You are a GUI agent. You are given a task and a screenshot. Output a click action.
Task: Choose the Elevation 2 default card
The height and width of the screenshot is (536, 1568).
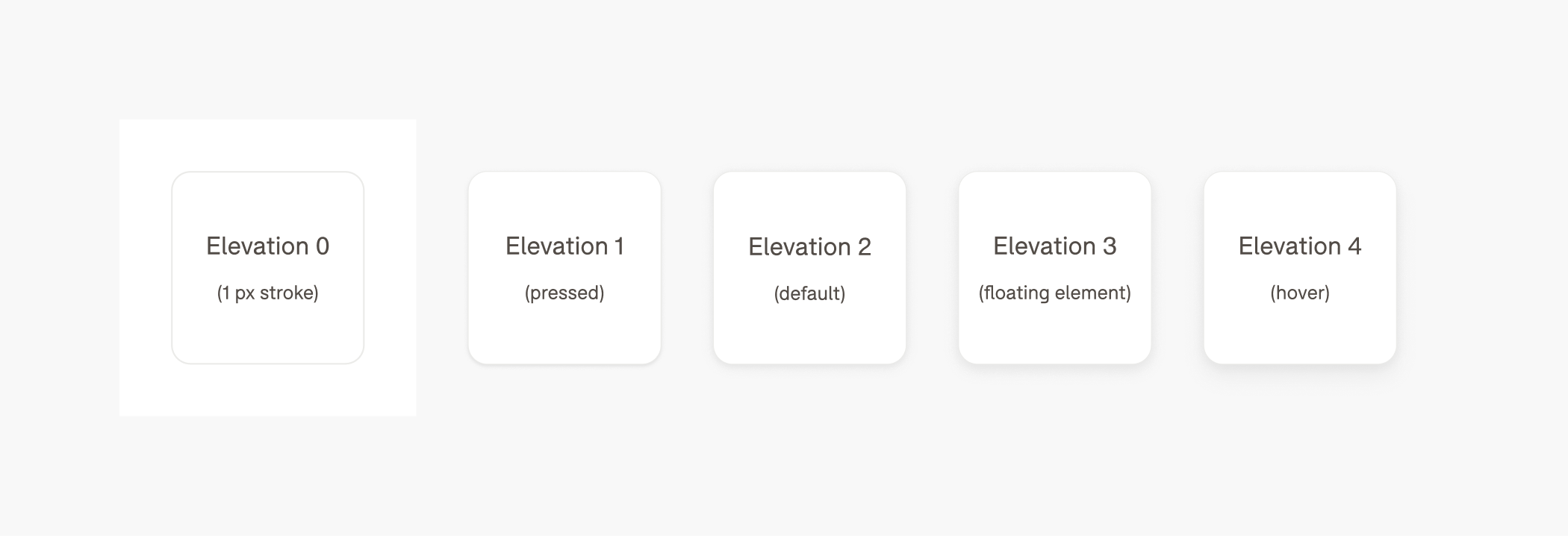click(810, 268)
